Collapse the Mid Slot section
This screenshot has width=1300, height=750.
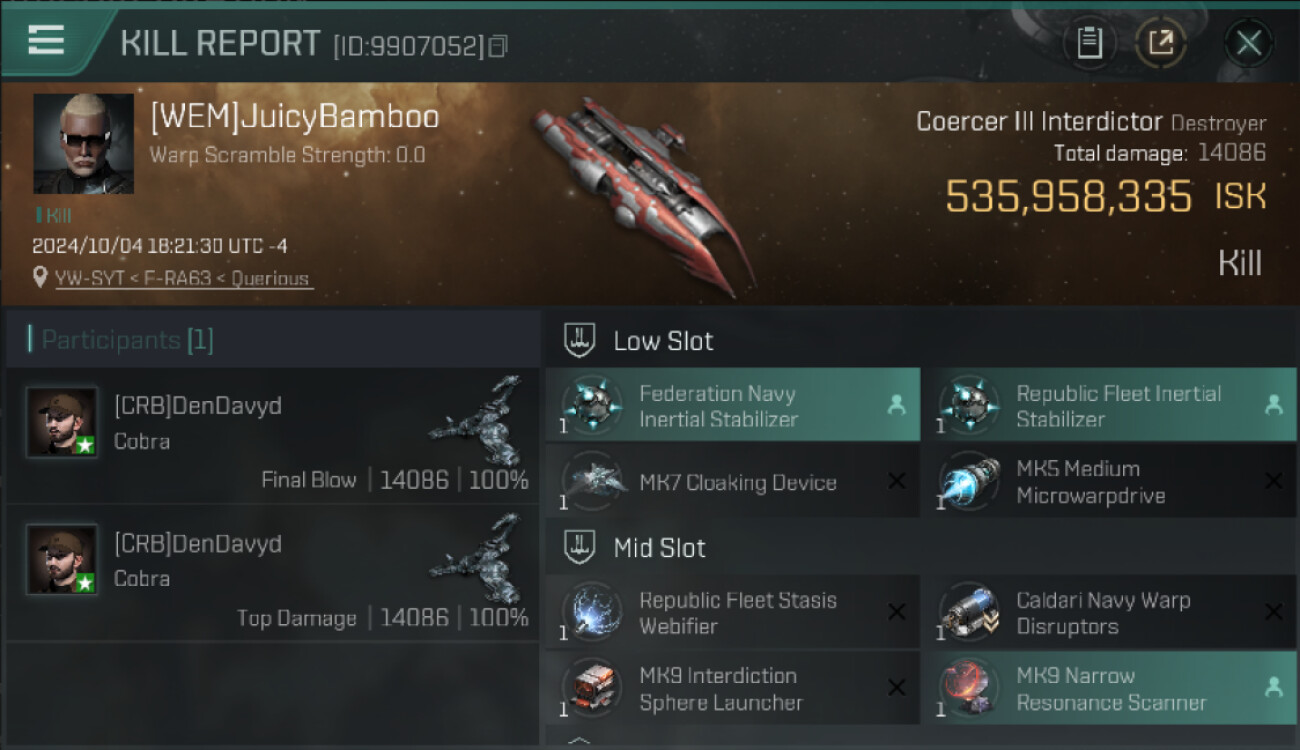pos(581,547)
